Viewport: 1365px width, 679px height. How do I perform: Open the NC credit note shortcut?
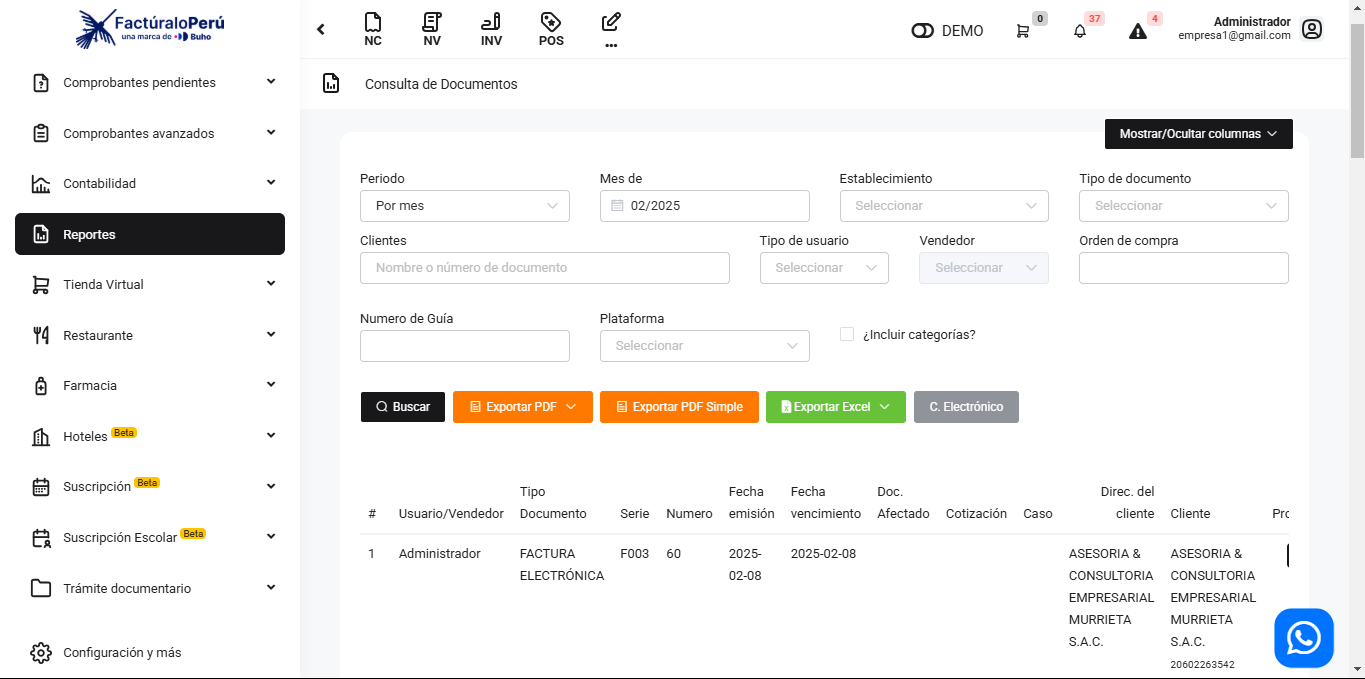pos(373,29)
